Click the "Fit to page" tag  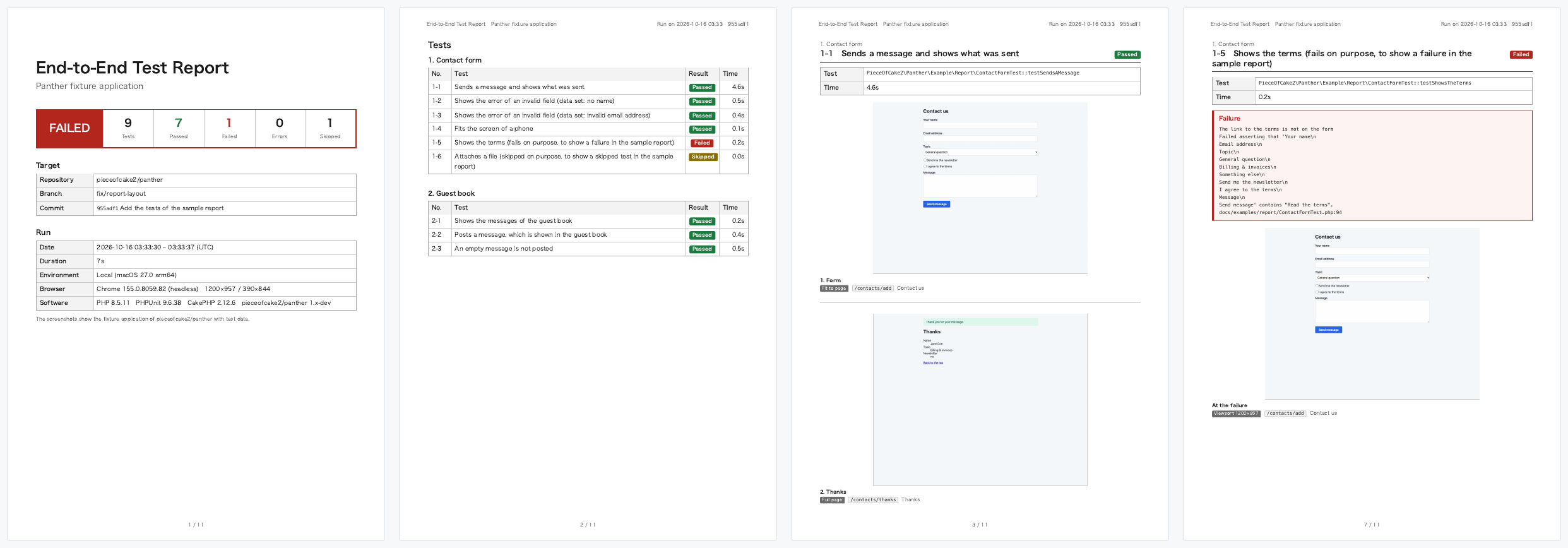(x=834, y=289)
